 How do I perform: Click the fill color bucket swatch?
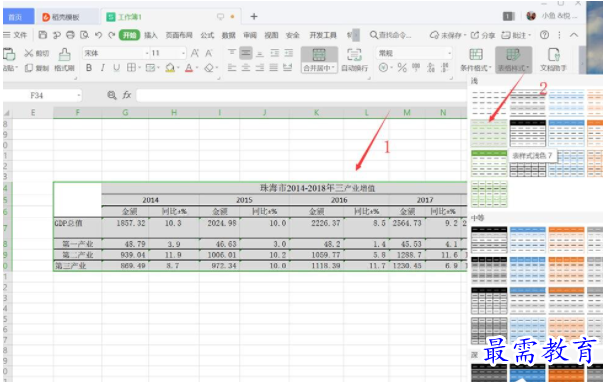pyautogui.click(x=170, y=68)
